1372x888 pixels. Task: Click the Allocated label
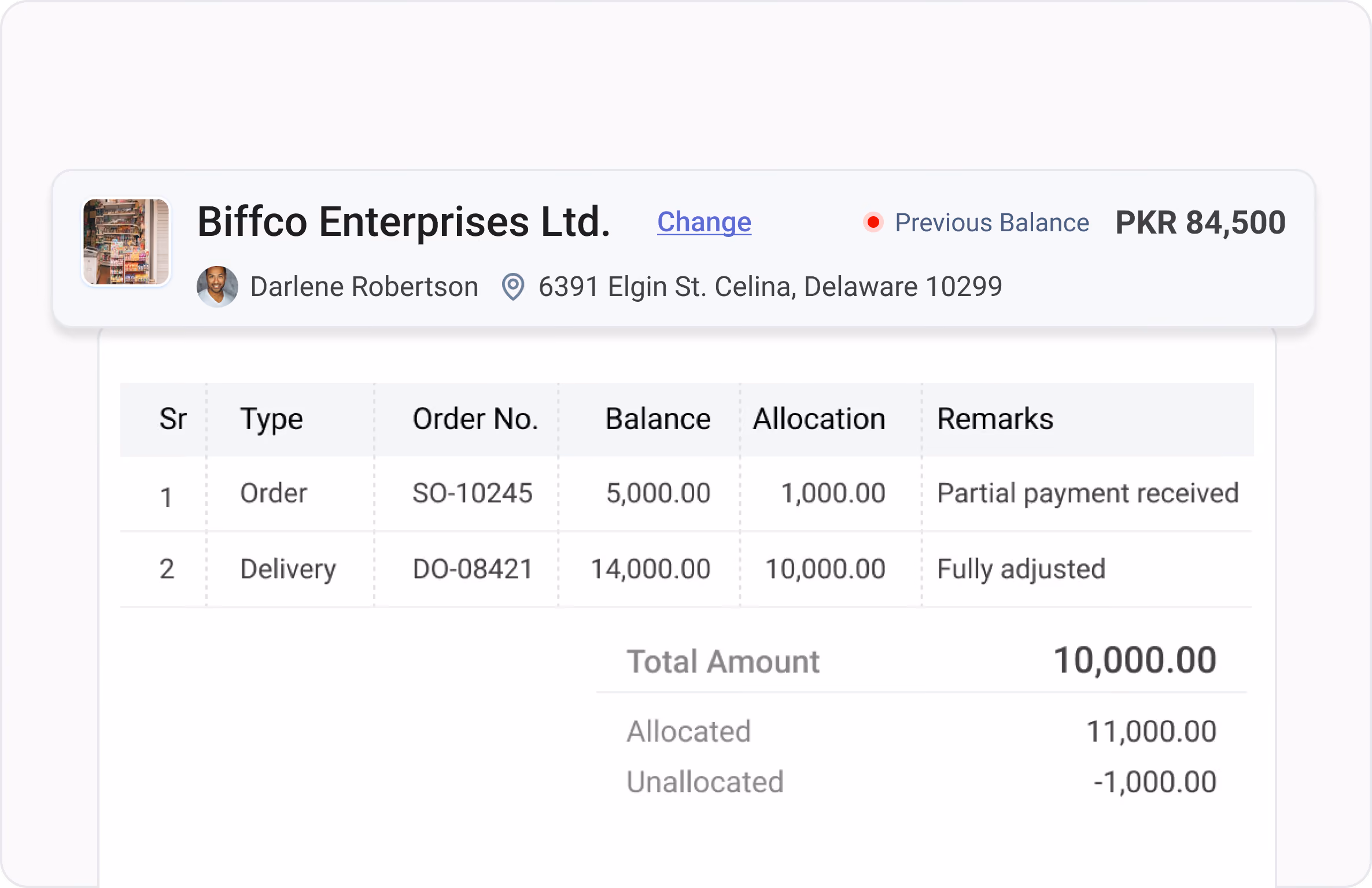coord(689,731)
